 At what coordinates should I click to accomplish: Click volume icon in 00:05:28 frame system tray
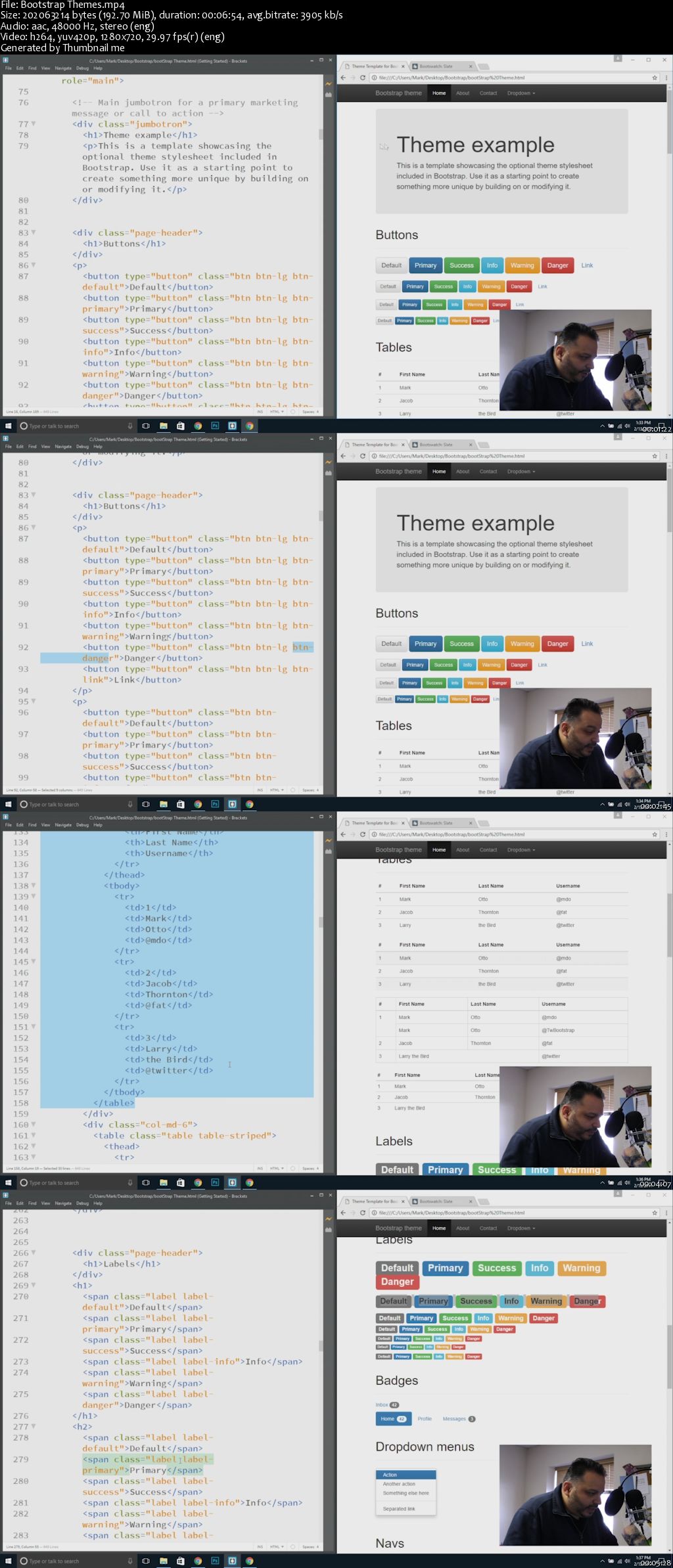[627, 1561]
